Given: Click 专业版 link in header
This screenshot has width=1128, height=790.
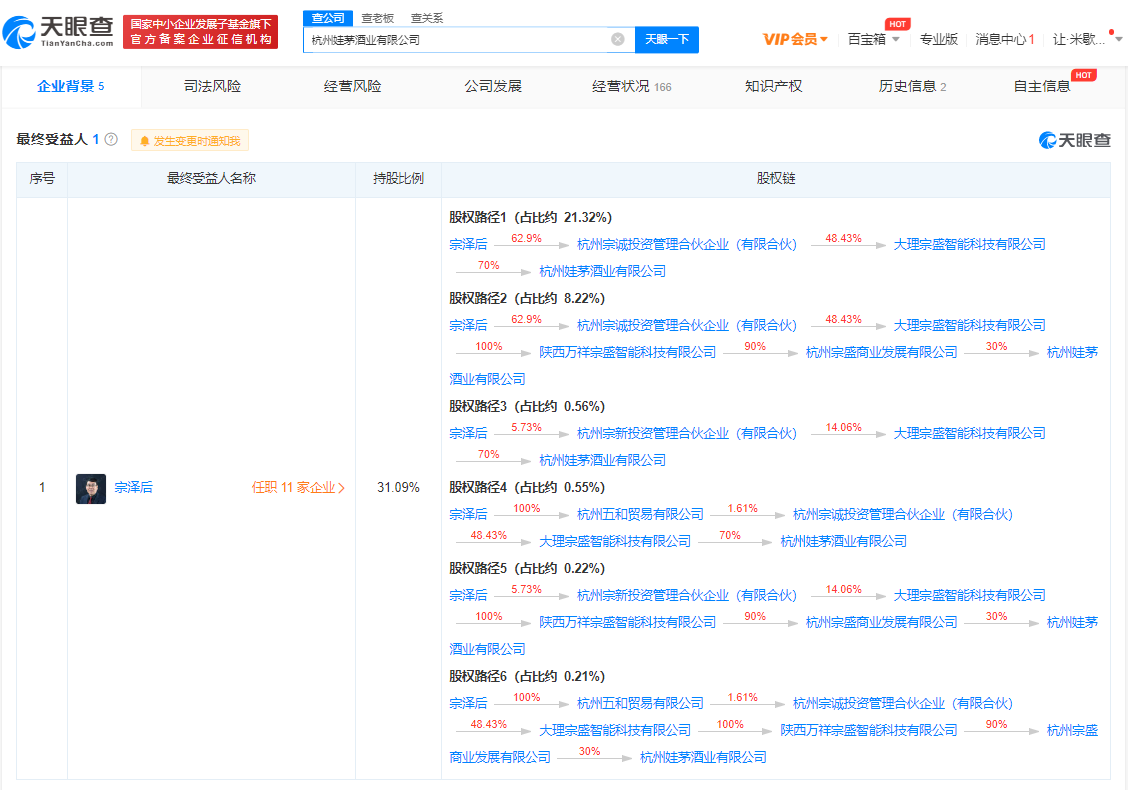Looking at the screenshot, I should coord(938,39).
